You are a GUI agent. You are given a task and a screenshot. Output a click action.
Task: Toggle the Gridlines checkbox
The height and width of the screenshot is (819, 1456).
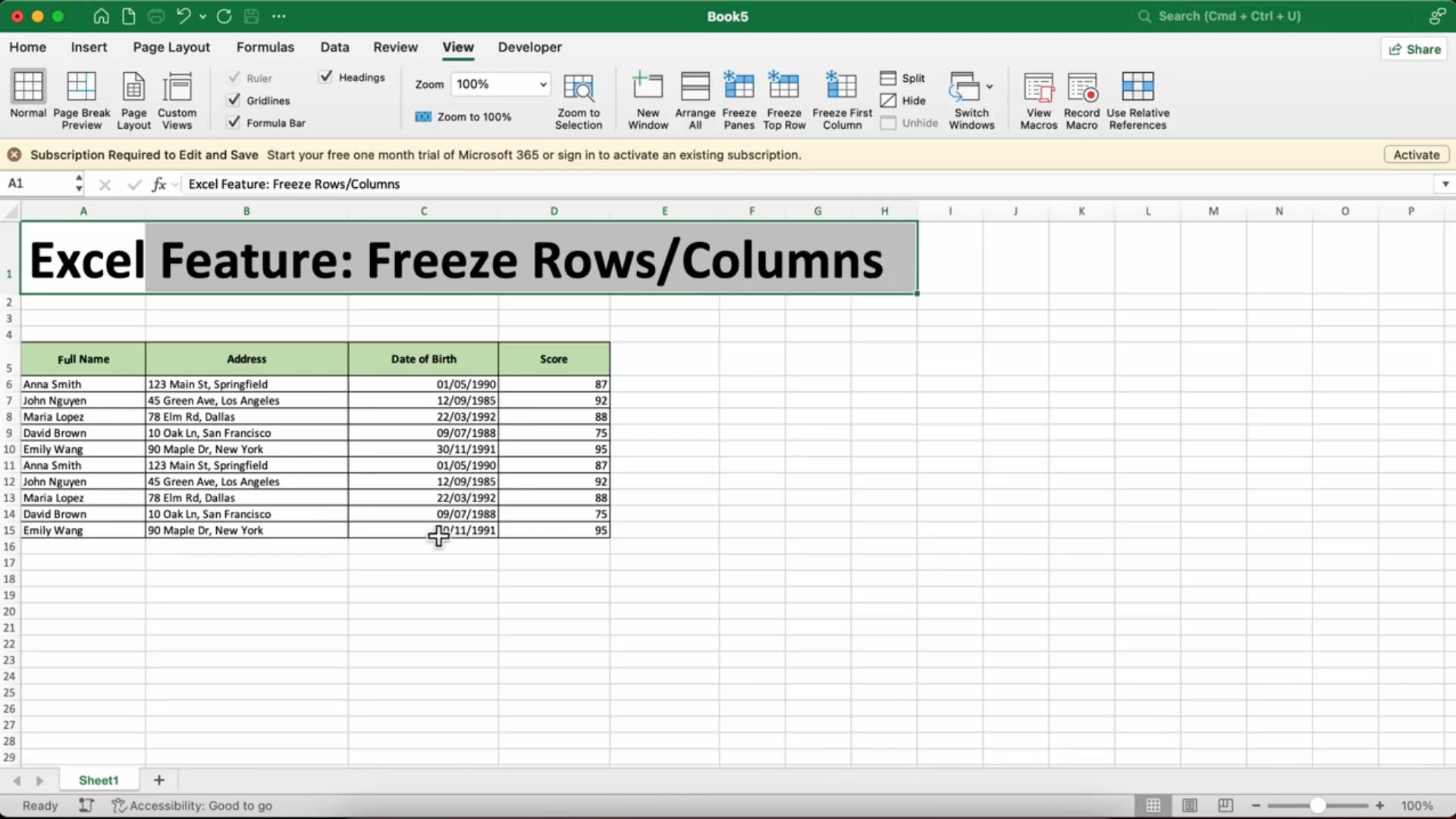click(x=234, y=100)
